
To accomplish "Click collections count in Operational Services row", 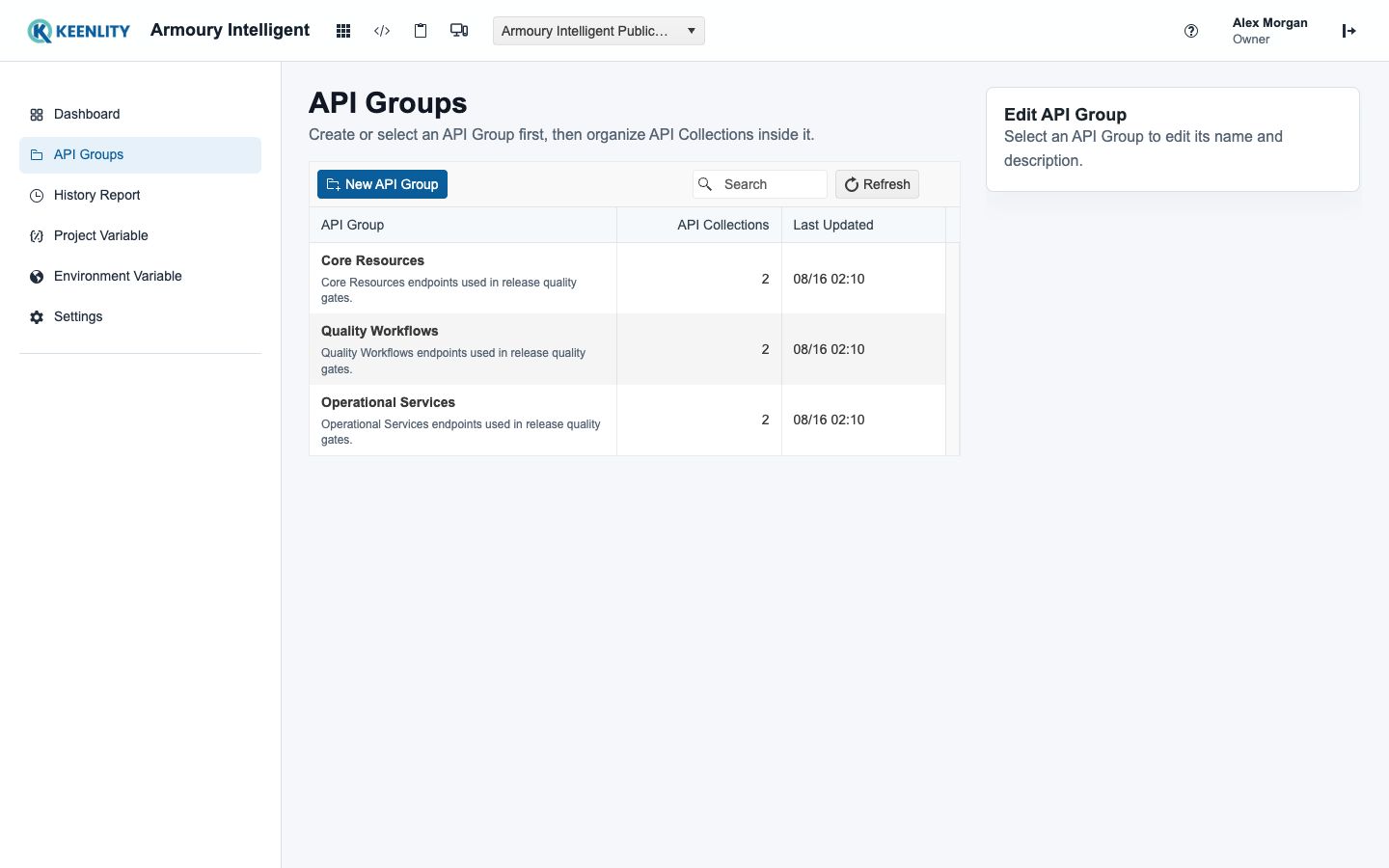I will [765, 420].
